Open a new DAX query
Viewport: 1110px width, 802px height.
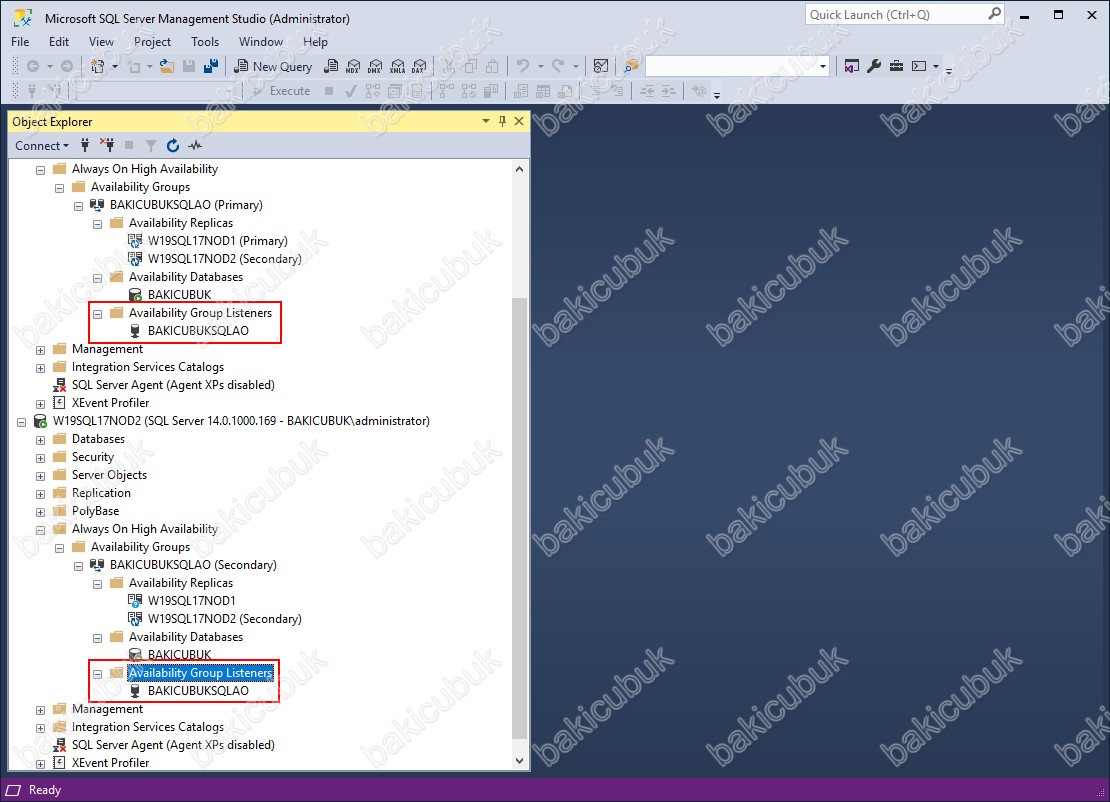coord(419,66)
